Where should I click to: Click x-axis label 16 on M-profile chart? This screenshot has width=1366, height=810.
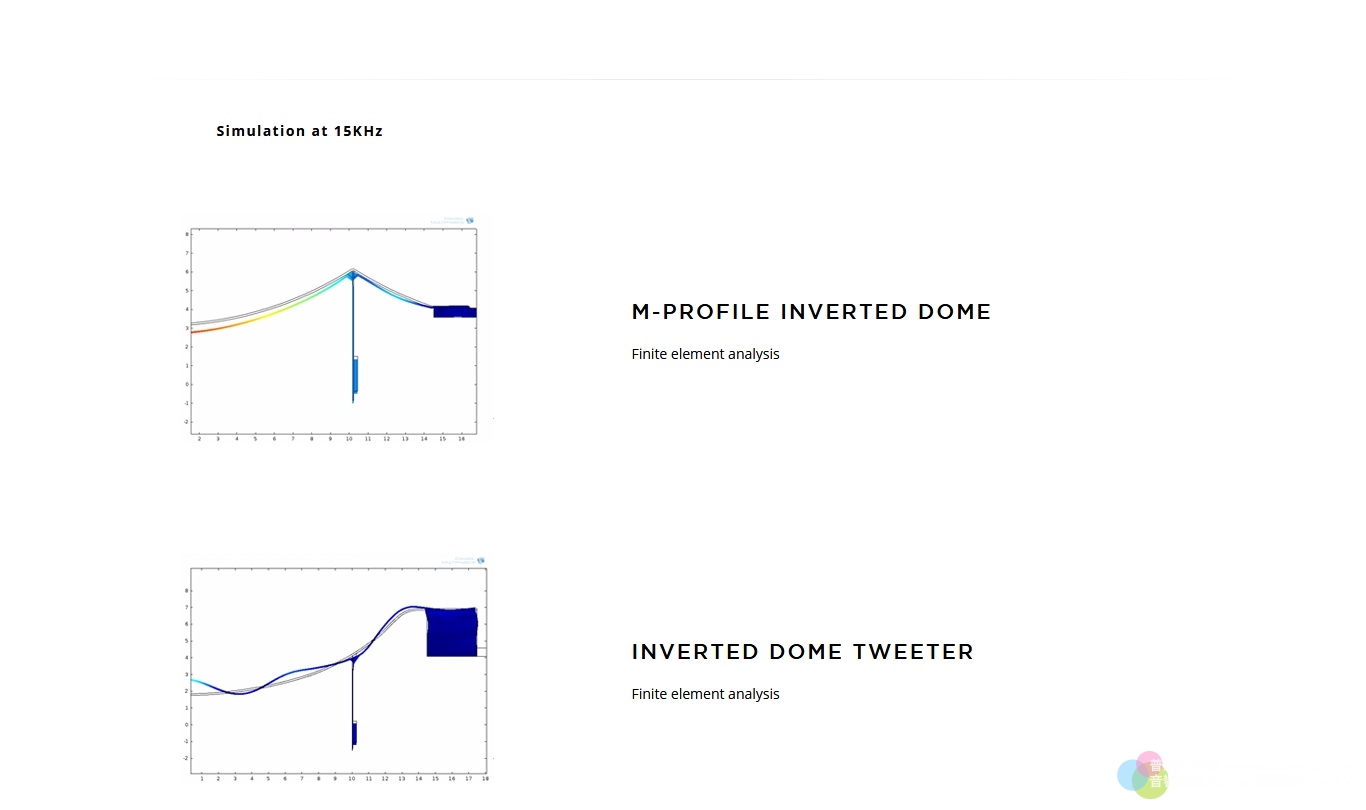click(x=461, y=439)
